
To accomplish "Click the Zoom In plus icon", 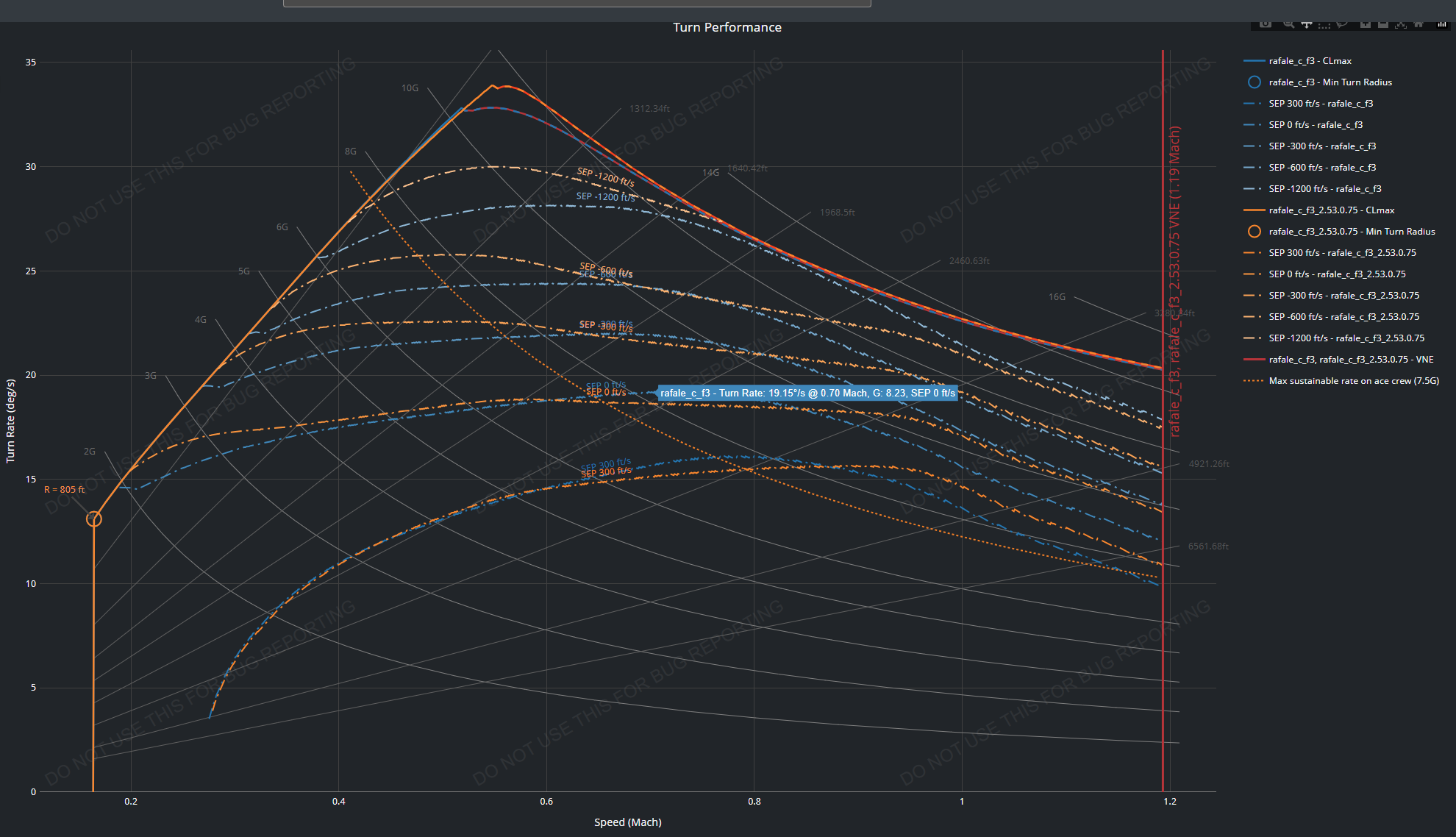I will point(1366,24).
